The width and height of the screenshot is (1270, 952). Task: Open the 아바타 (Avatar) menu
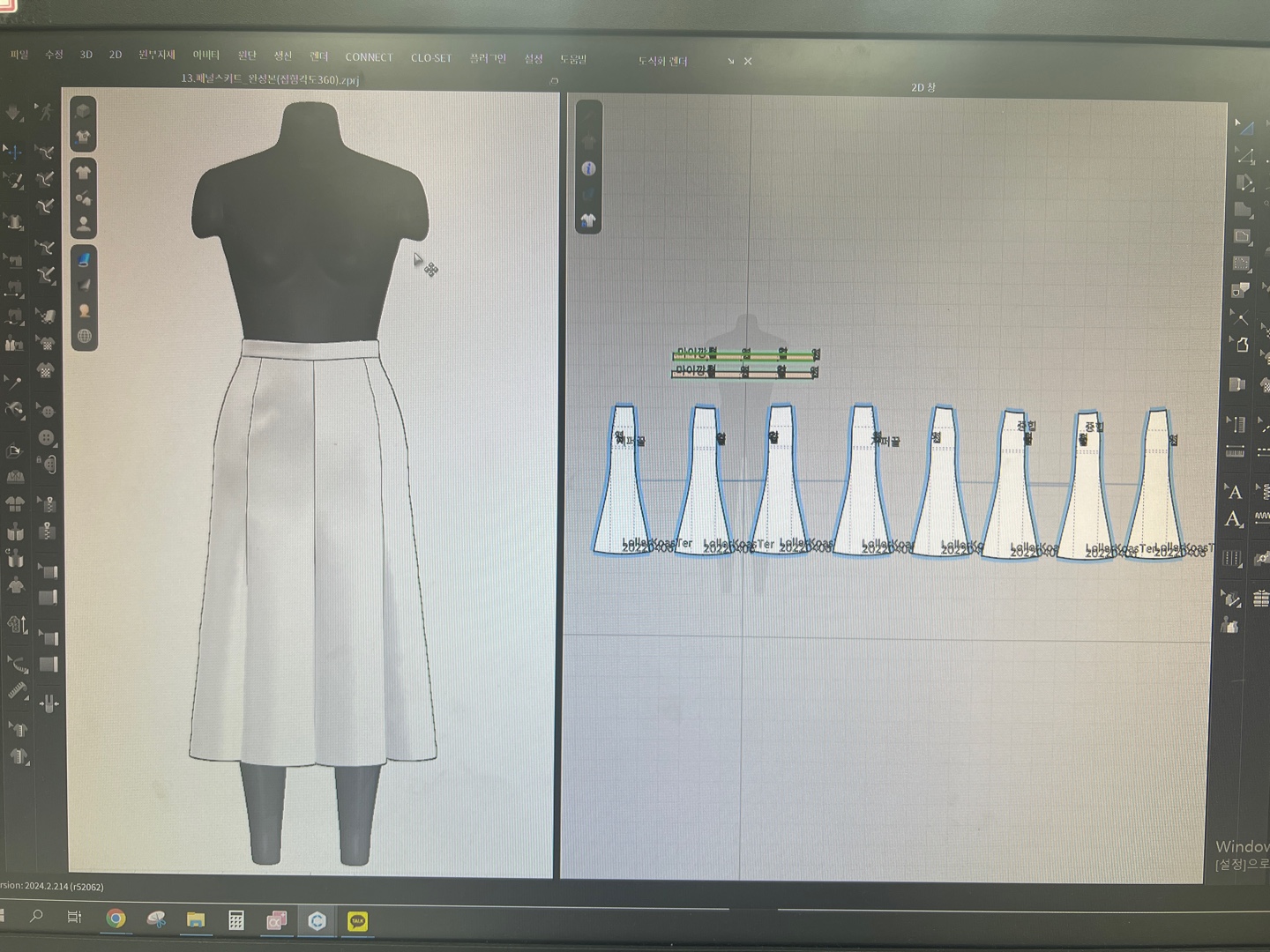click(x=205, y=55)
